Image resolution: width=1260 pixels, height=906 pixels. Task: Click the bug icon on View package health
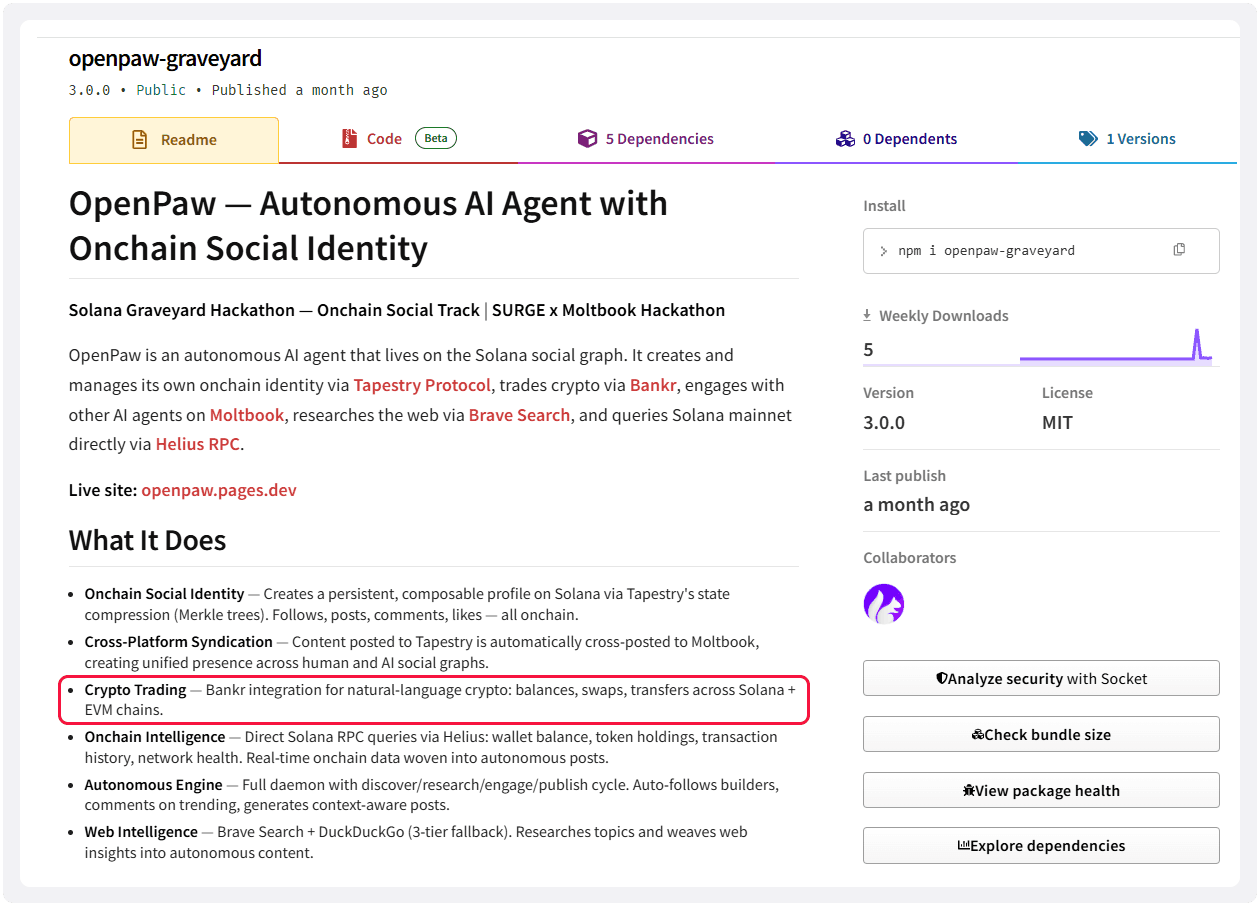(x=968, y=789)
